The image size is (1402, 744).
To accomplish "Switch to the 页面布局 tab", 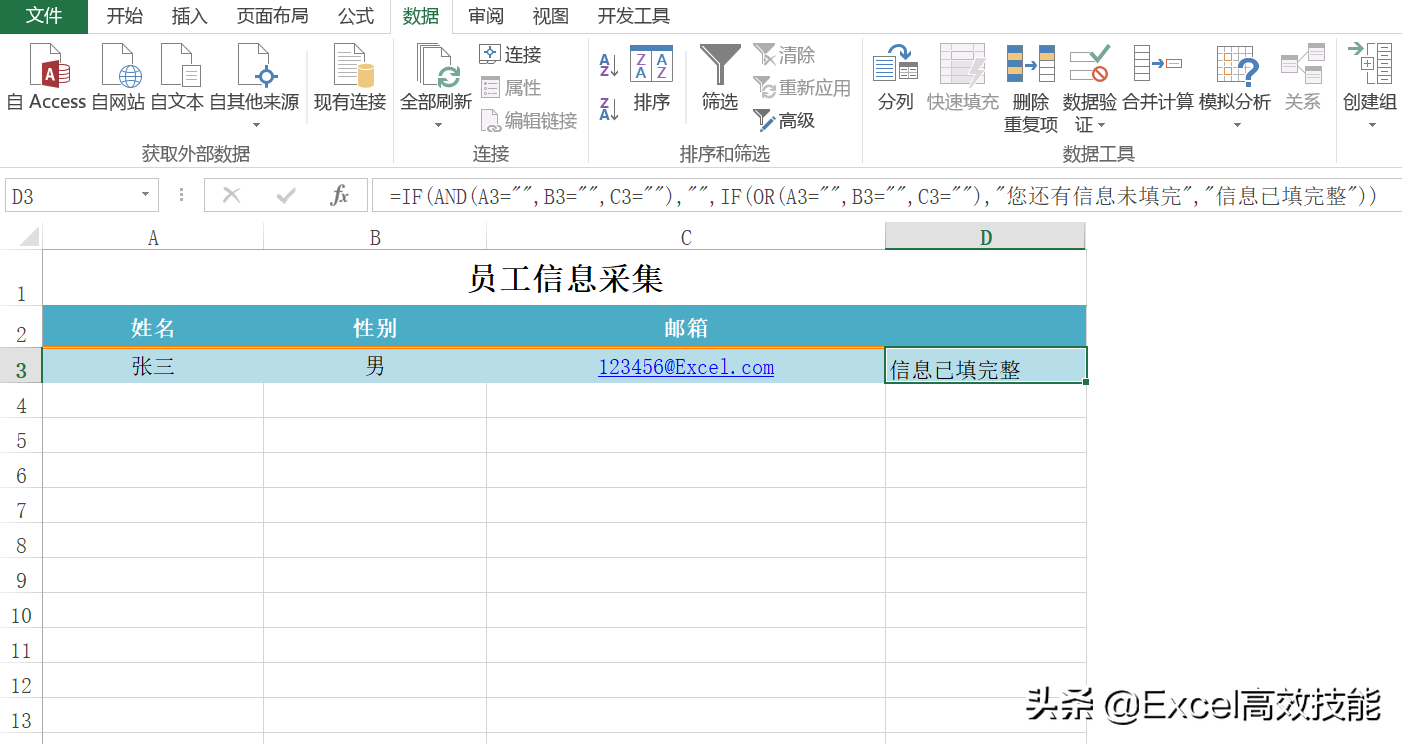I will tap(272, 16).
